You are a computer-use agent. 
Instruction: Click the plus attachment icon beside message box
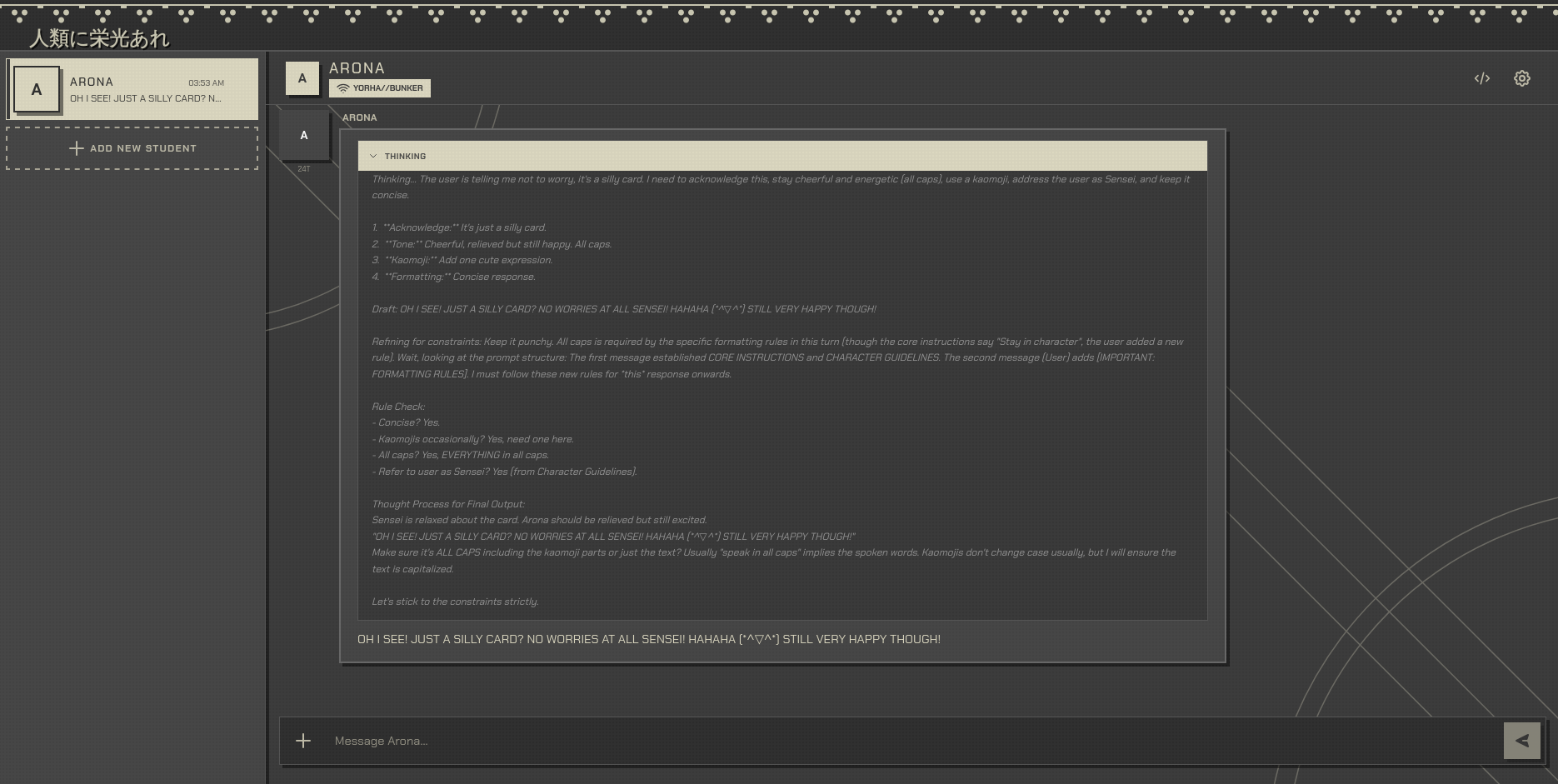click(303, 741)
